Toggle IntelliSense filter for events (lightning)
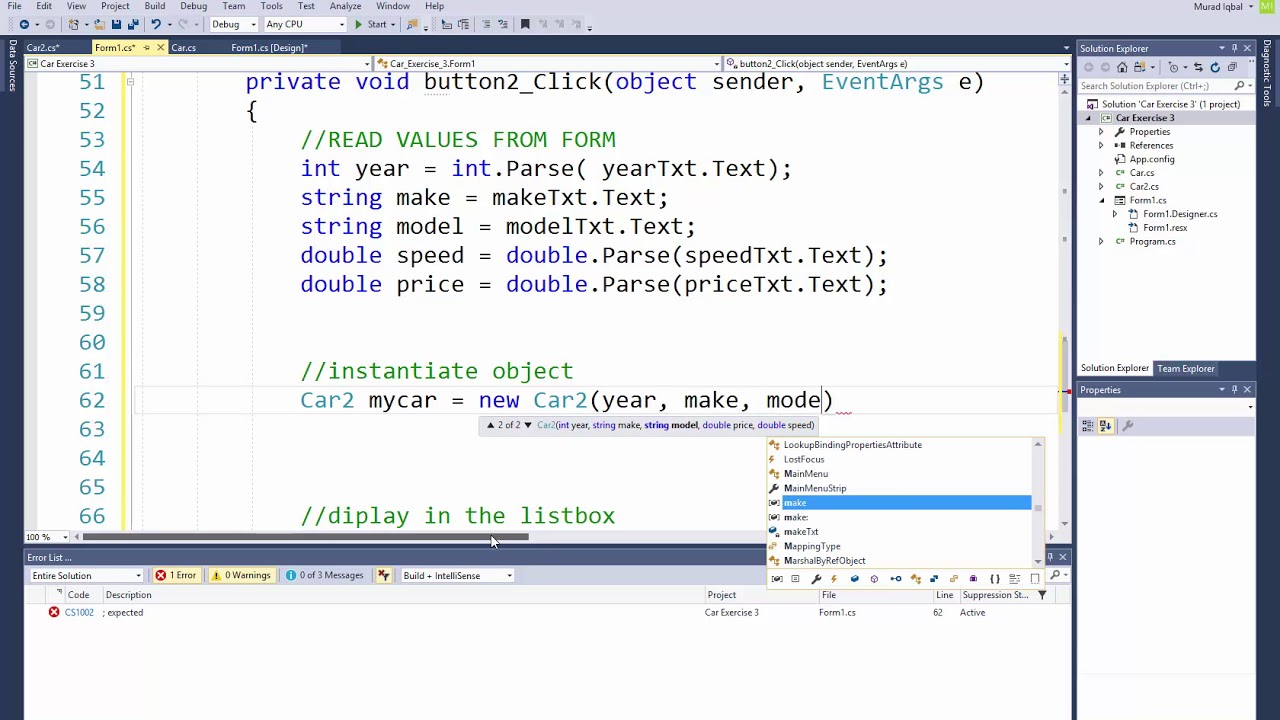This screenshot has width=1280, height=720. [834, 579]
